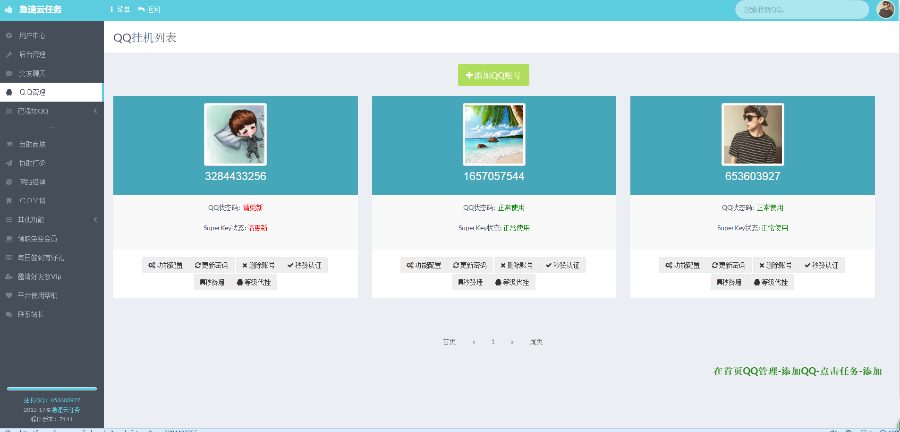Select the active QQ管理 sidebar entry

pos(52,92)
